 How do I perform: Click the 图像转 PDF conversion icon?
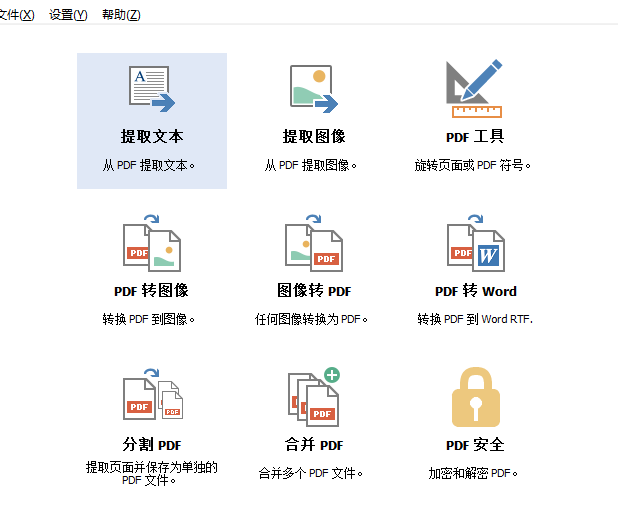[314, 243]
